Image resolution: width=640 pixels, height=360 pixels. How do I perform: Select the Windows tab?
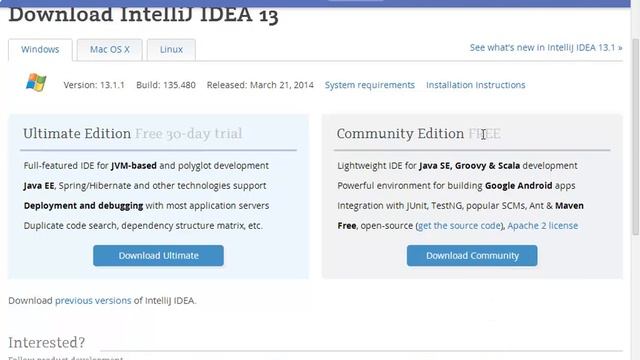40,50
